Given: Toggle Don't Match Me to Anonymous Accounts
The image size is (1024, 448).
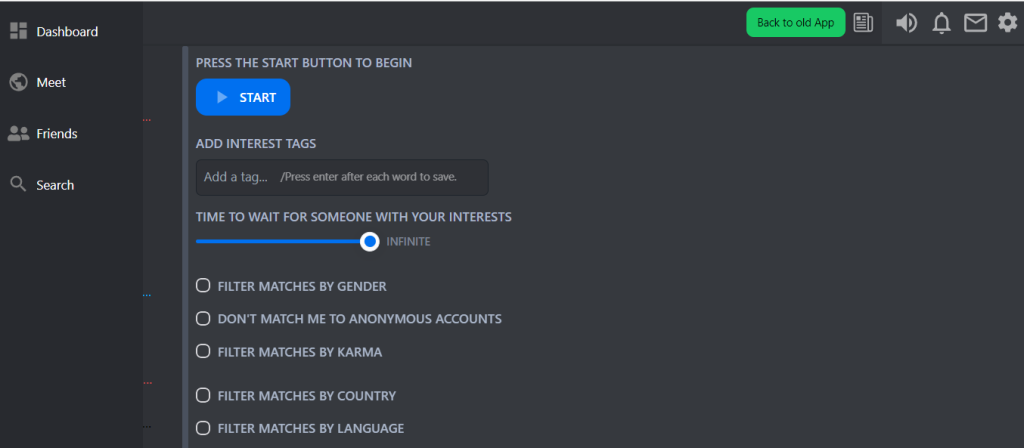Looking at the screenshot, I should pyautogui.click(x=203, y=319).
